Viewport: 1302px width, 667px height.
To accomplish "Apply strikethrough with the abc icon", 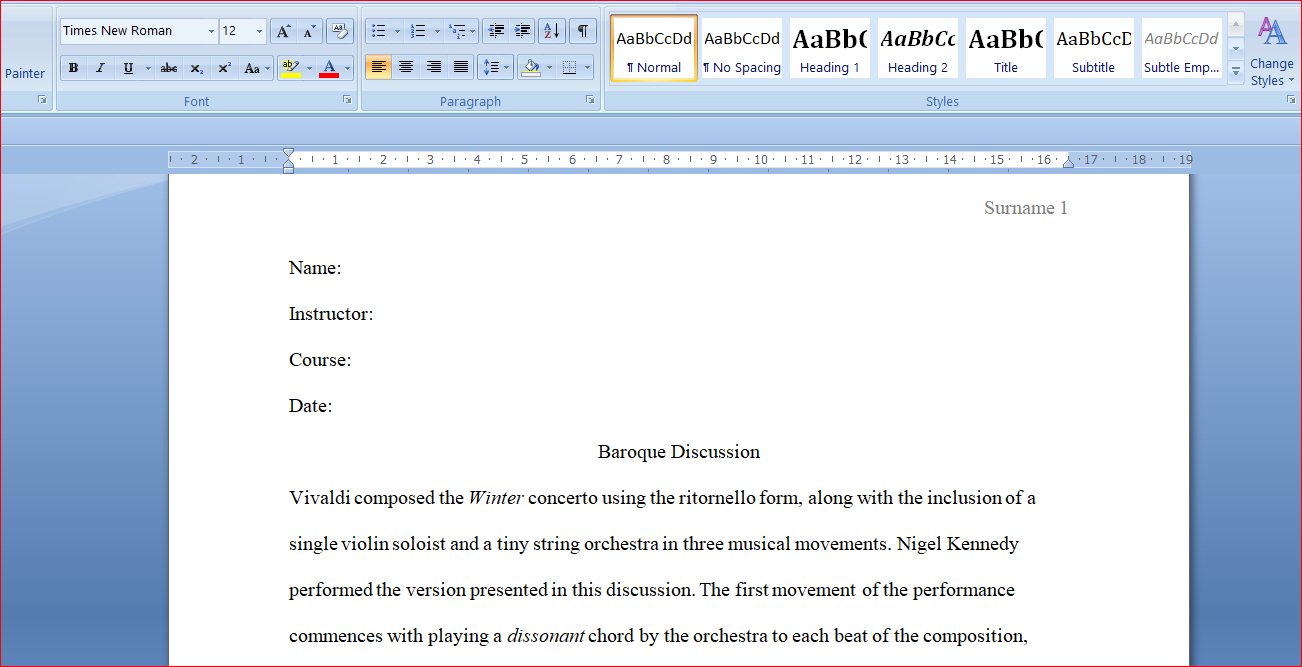I will coord(169,68).
